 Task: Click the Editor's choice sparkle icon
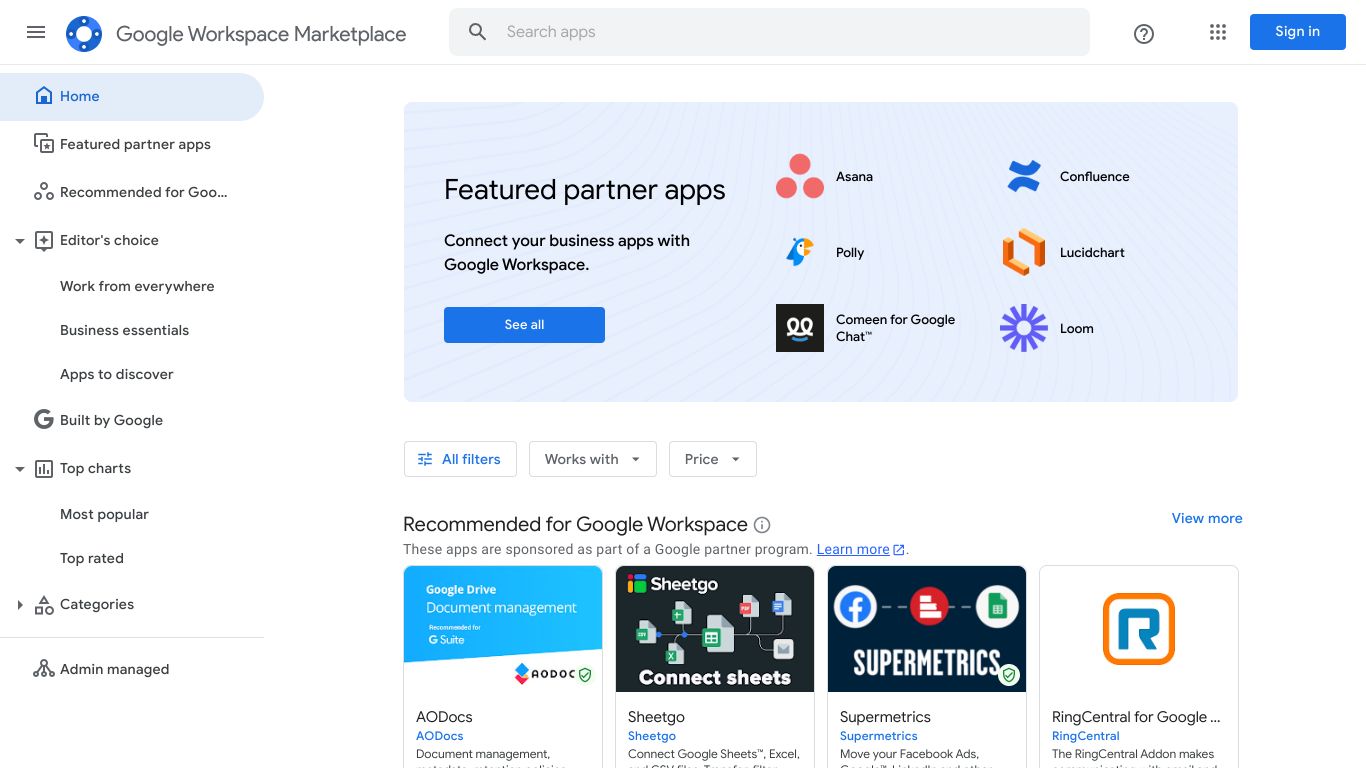pos(43,240)
